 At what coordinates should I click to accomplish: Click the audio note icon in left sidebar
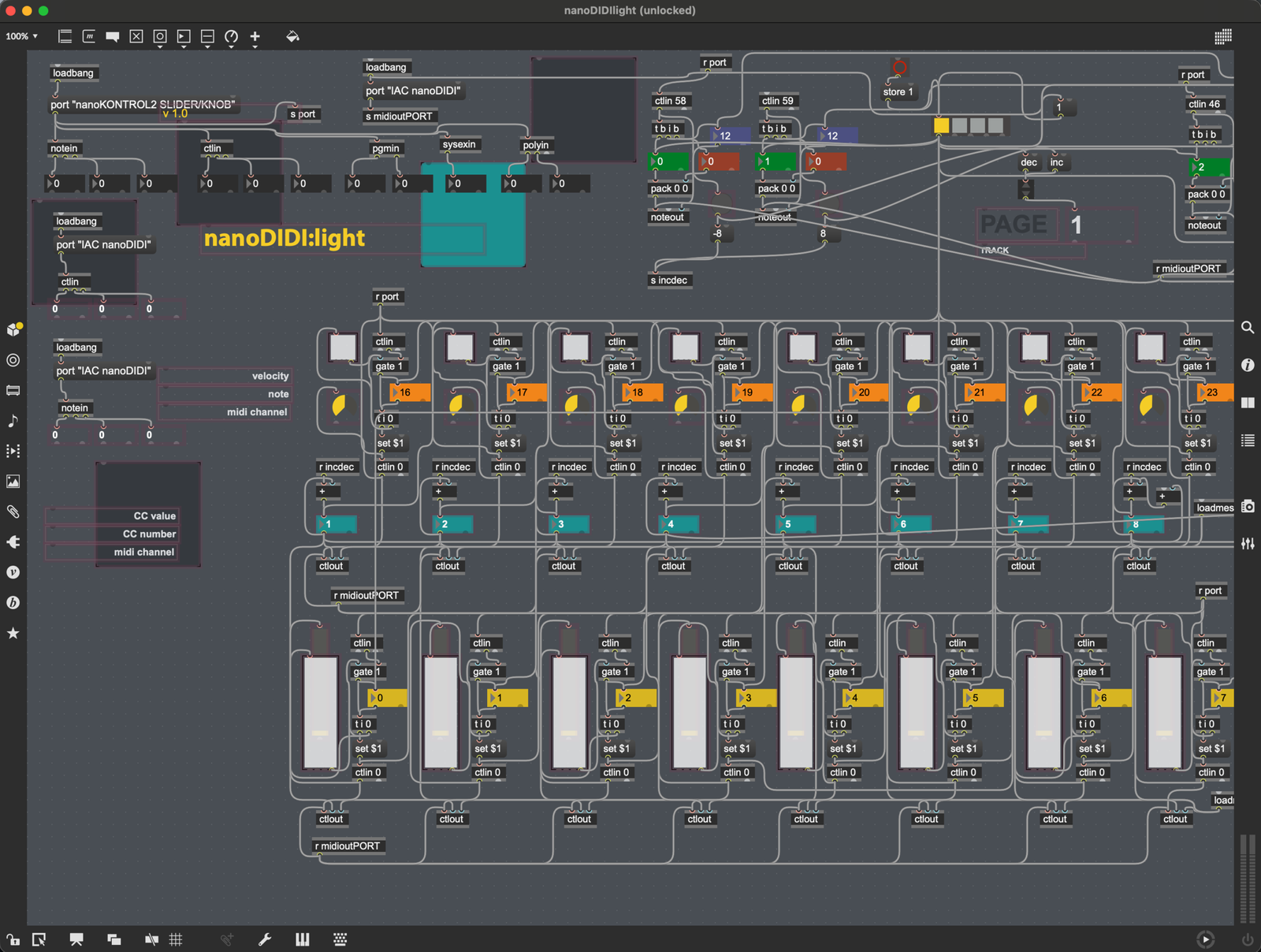coord(13,421)
